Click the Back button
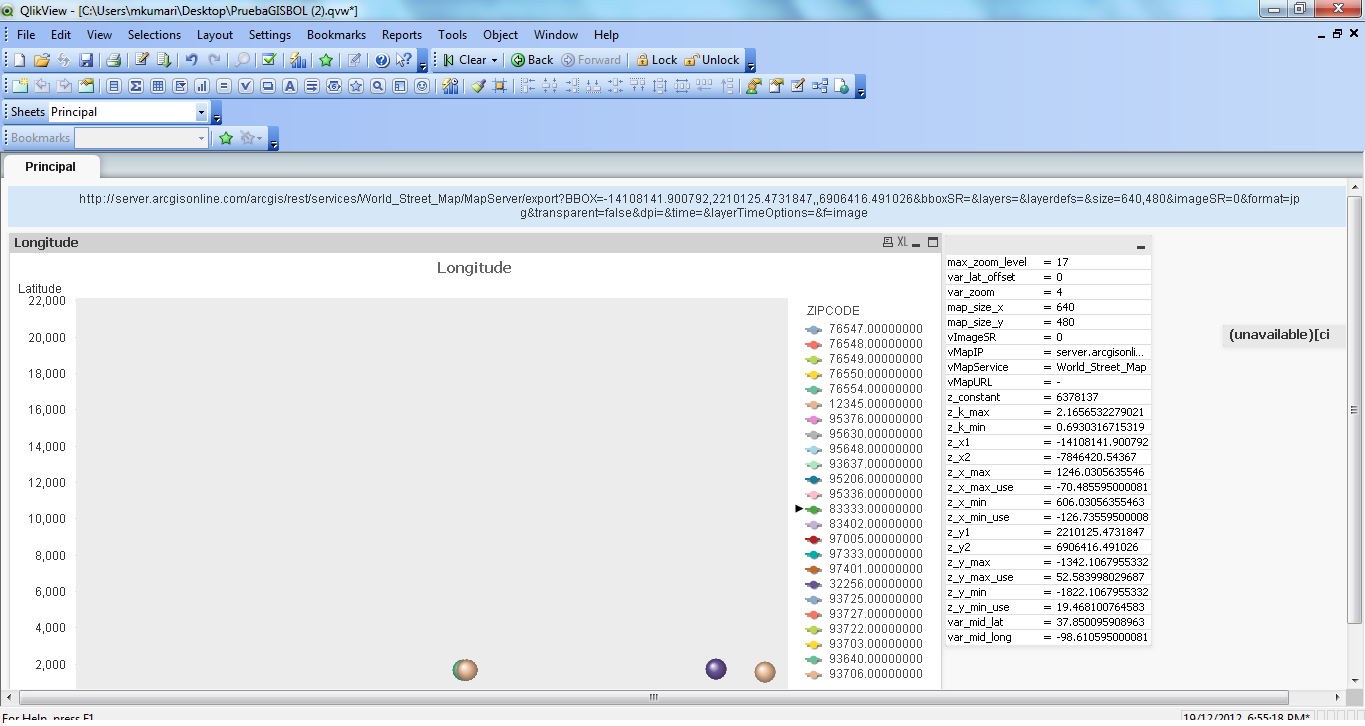This screenshot has height=726, width=1365. [x=532, y=60]
